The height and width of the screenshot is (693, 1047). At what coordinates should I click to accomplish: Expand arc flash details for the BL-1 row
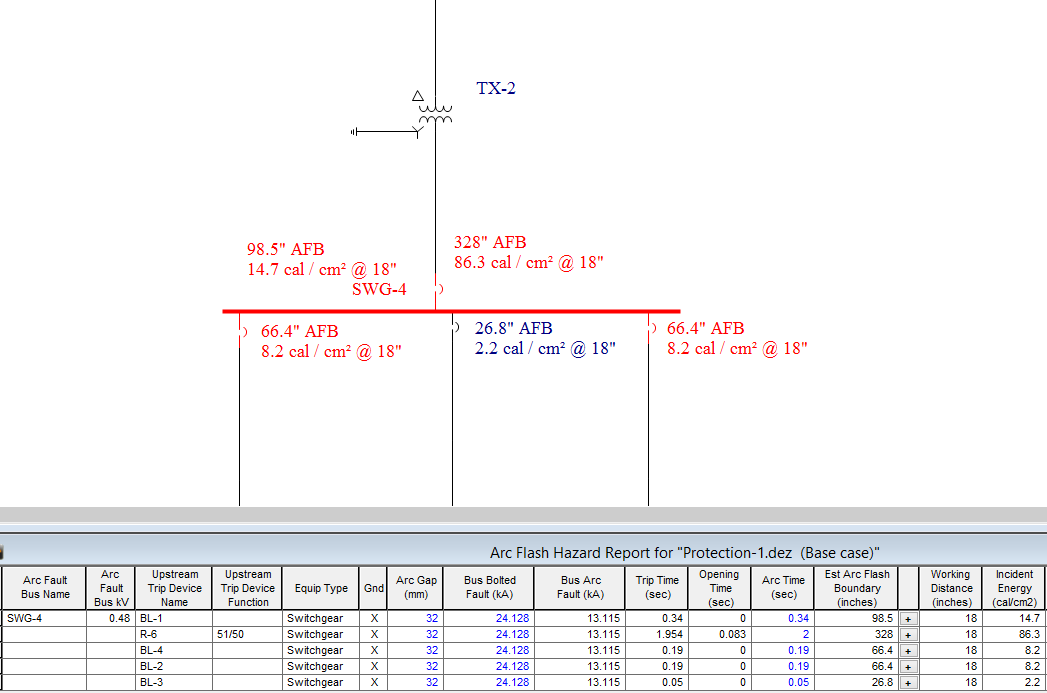point(908,618)
